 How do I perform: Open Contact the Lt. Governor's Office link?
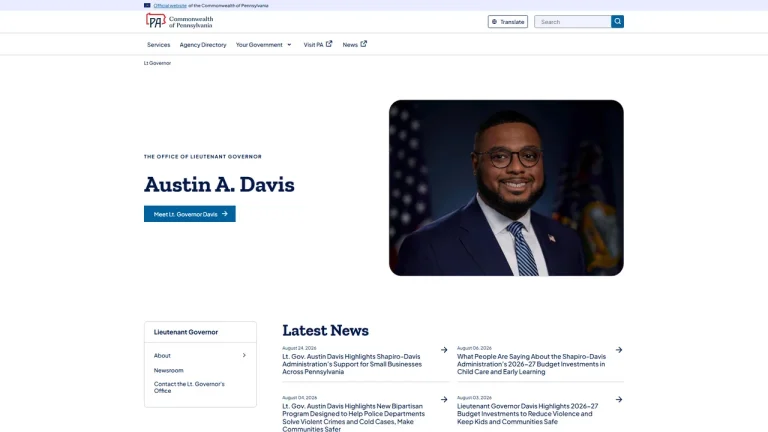tap(189, 387)
